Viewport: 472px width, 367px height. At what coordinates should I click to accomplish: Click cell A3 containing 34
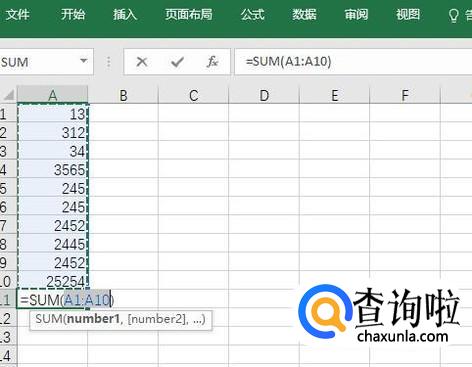pyautogui.click(x=53, y=151)
